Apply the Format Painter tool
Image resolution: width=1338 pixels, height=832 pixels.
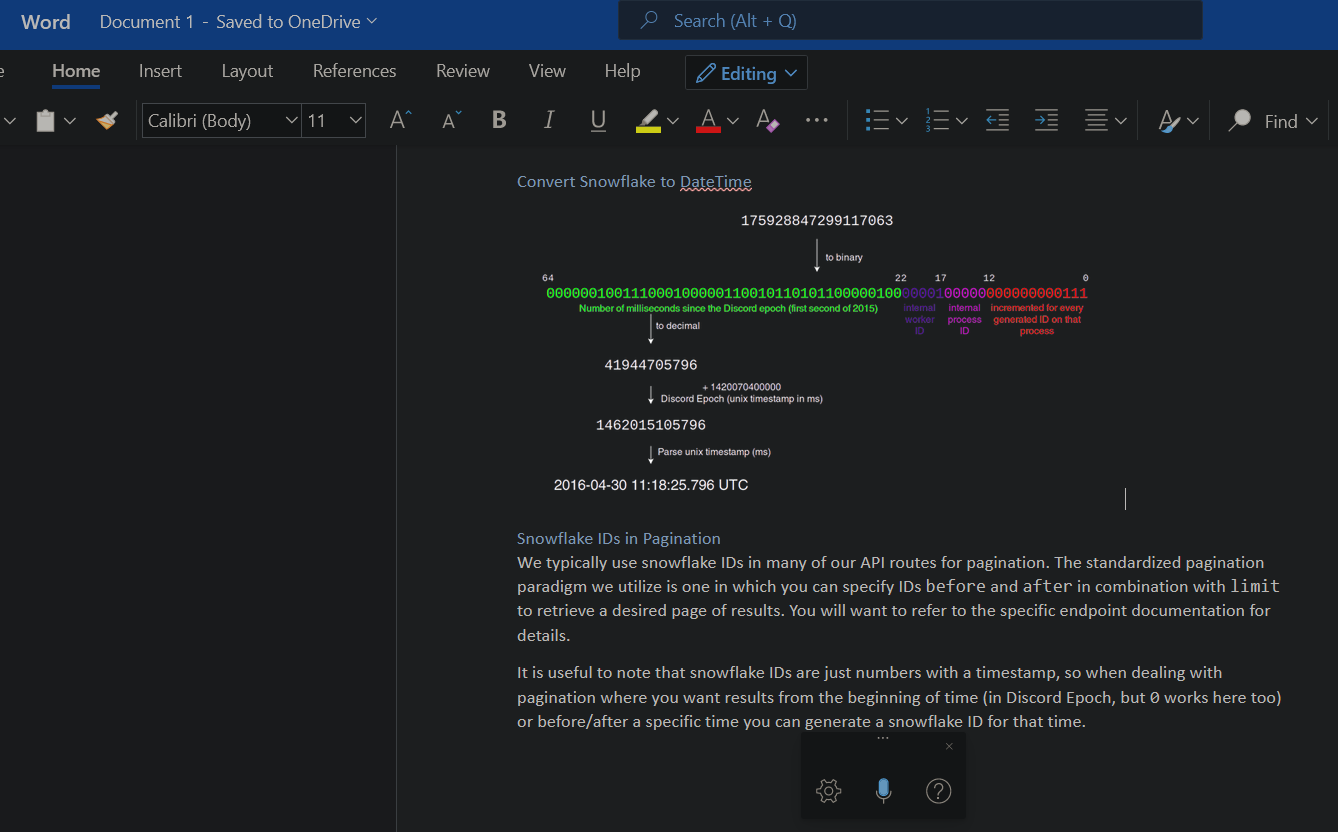click(107, 119)
